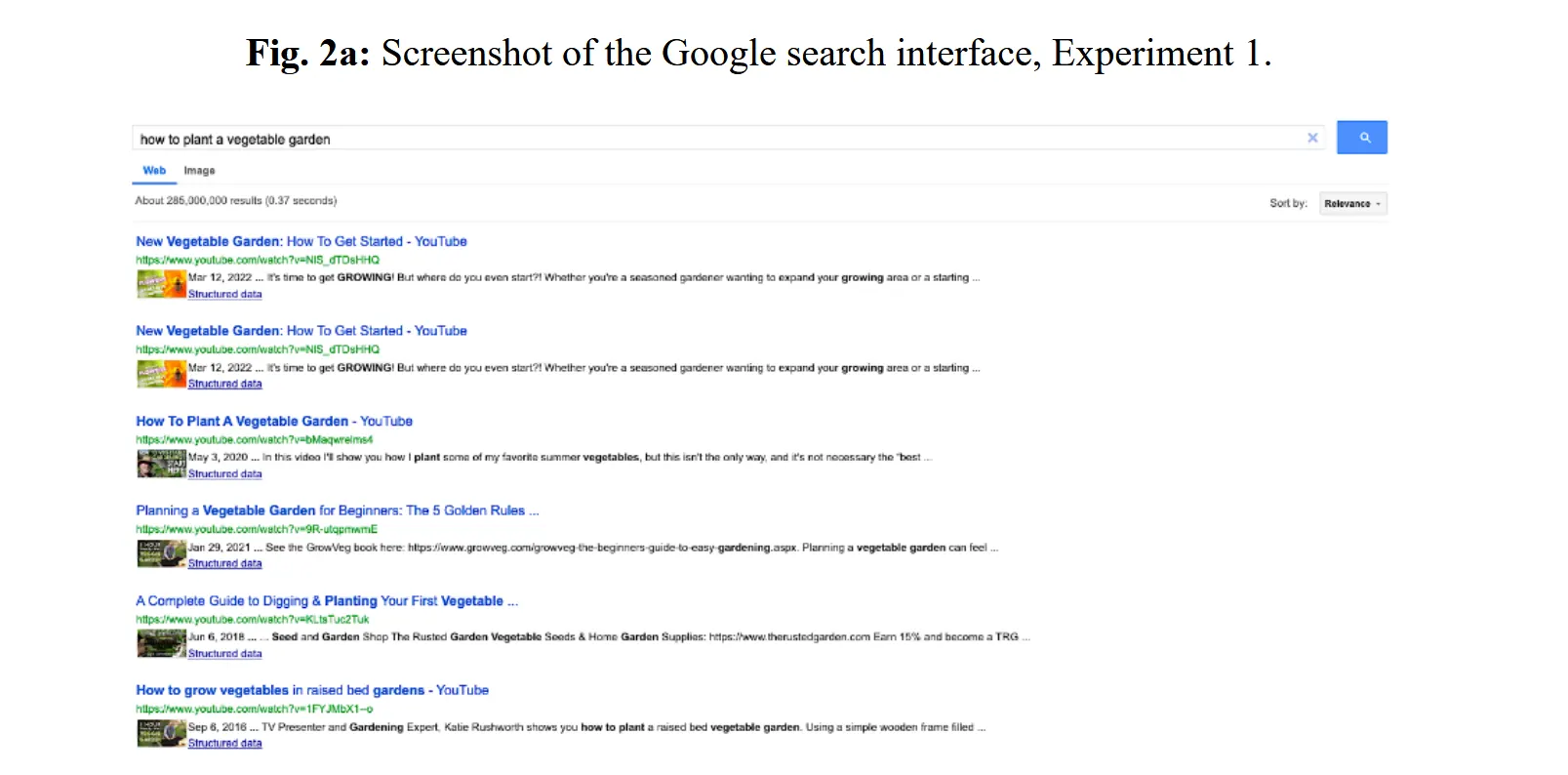The height and width of the screenshot is (775, 1568).
Task: Open 'How To Plant A Vegetable Garden - YouTube' result
Action: click(274, 421)
